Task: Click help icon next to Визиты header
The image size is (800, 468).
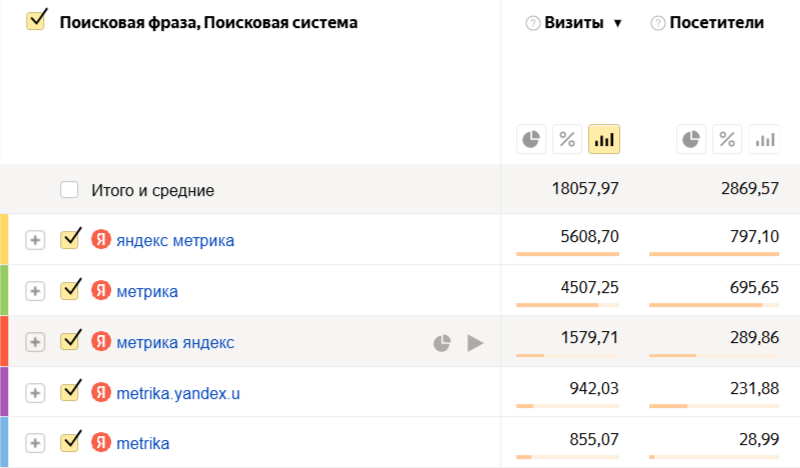Action: tap(533, 23)
